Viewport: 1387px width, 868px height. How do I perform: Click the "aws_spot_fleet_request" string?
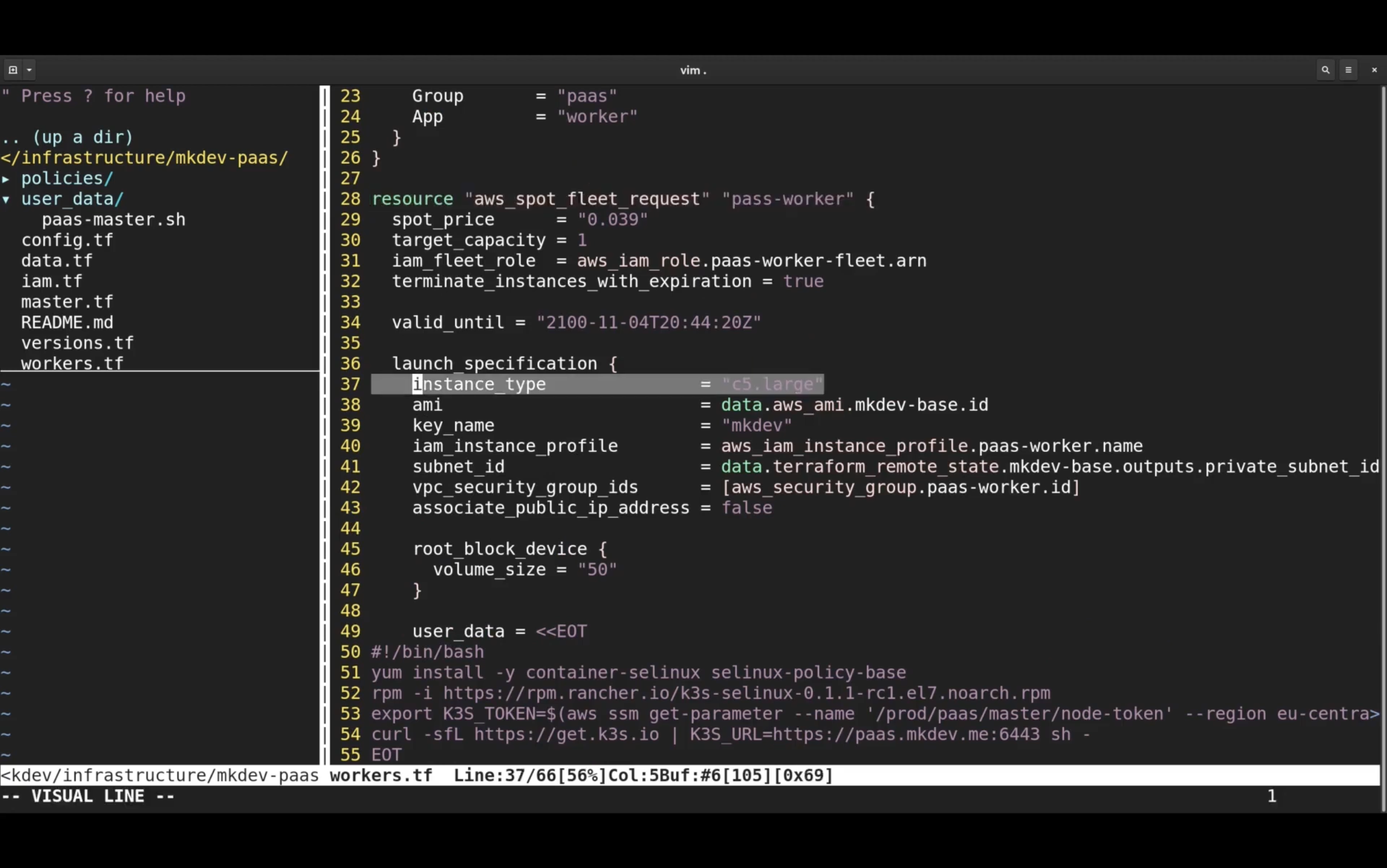[x=587, y=199]
